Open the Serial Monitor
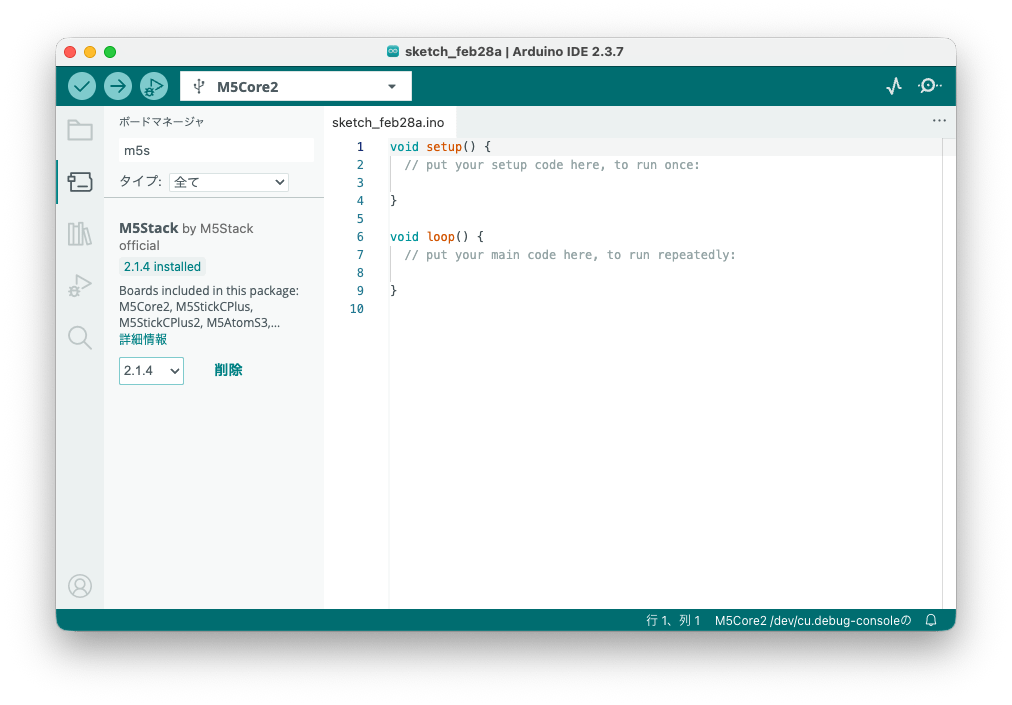 point(929,86)
